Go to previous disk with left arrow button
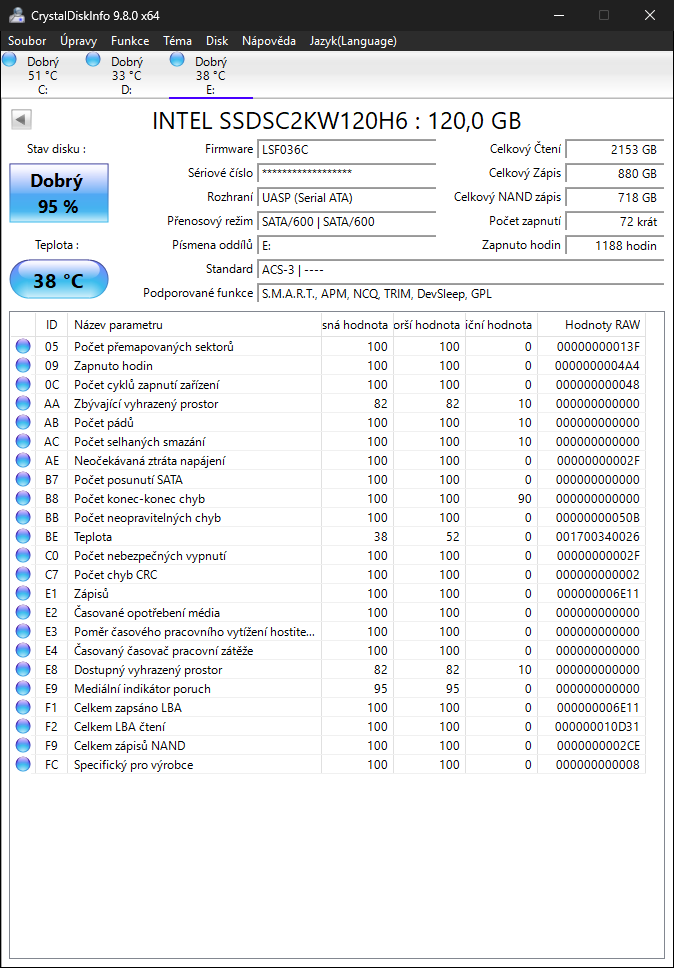 [x=22, y=120]
